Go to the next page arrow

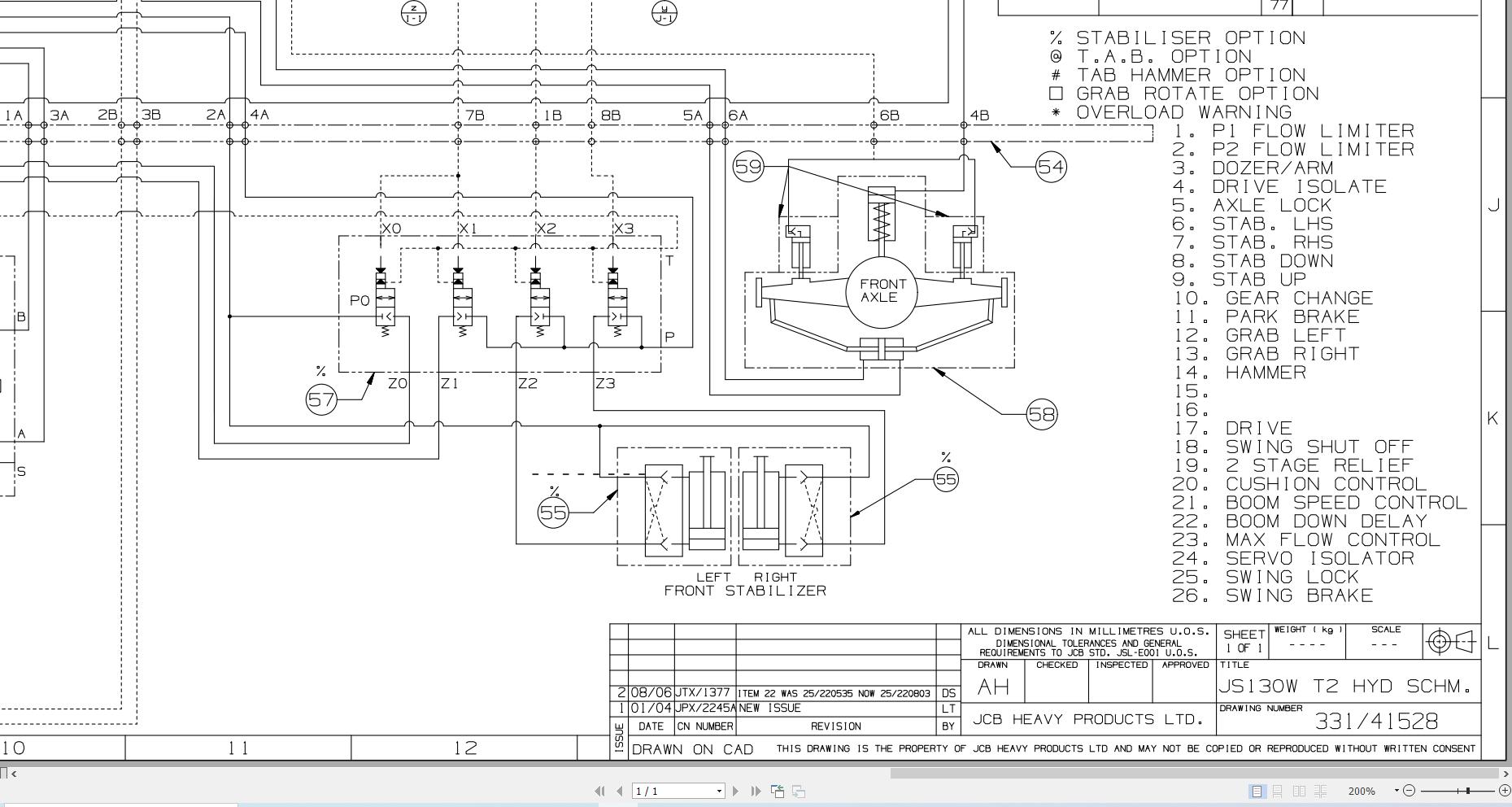click(735, 791)
